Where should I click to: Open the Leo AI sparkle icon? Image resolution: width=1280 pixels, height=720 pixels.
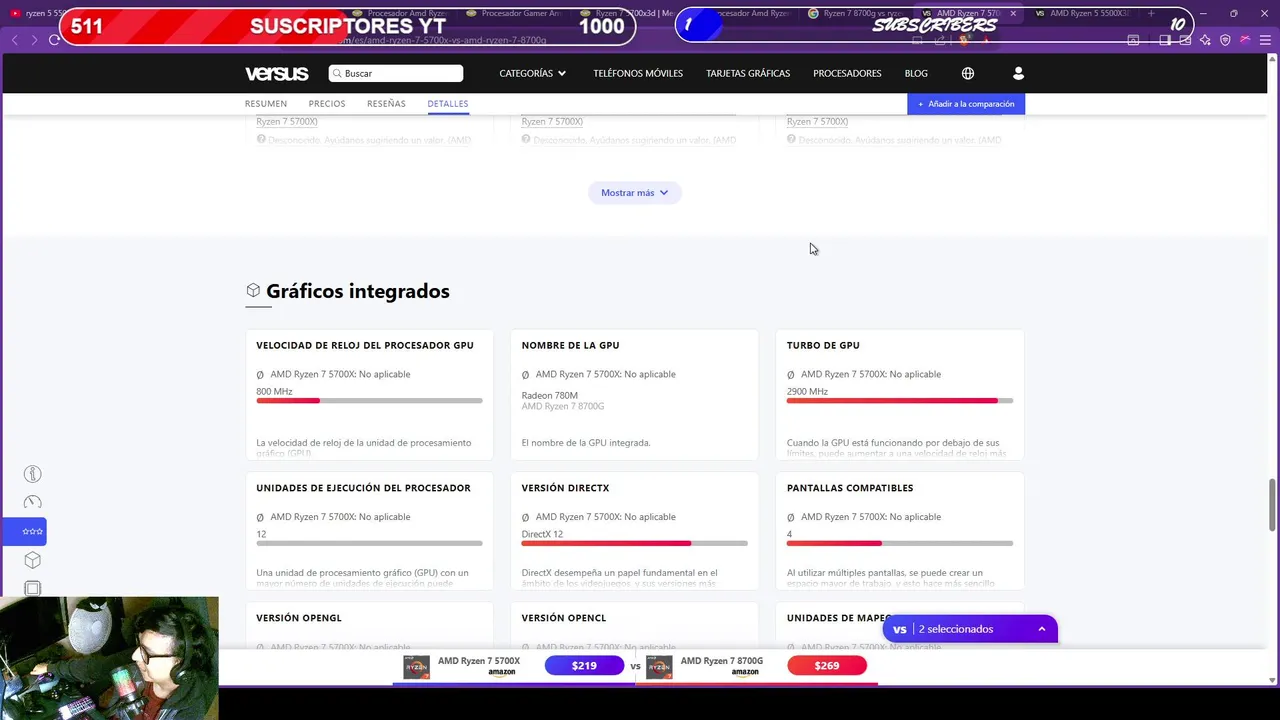click(1205, 40)
